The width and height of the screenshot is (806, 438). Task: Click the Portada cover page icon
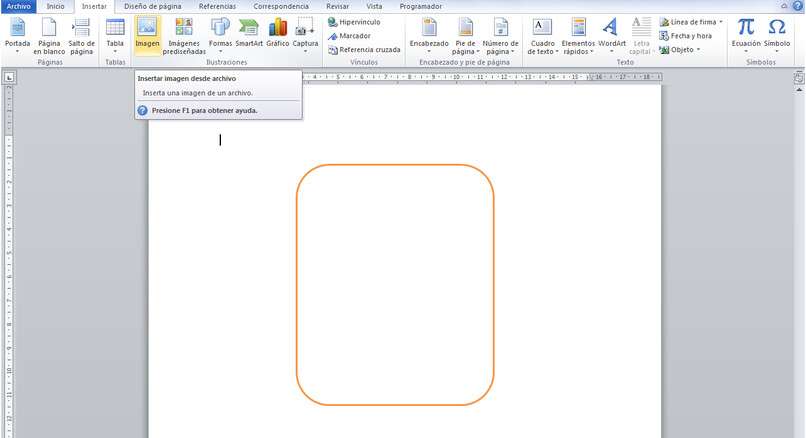(x=17, y=28)
